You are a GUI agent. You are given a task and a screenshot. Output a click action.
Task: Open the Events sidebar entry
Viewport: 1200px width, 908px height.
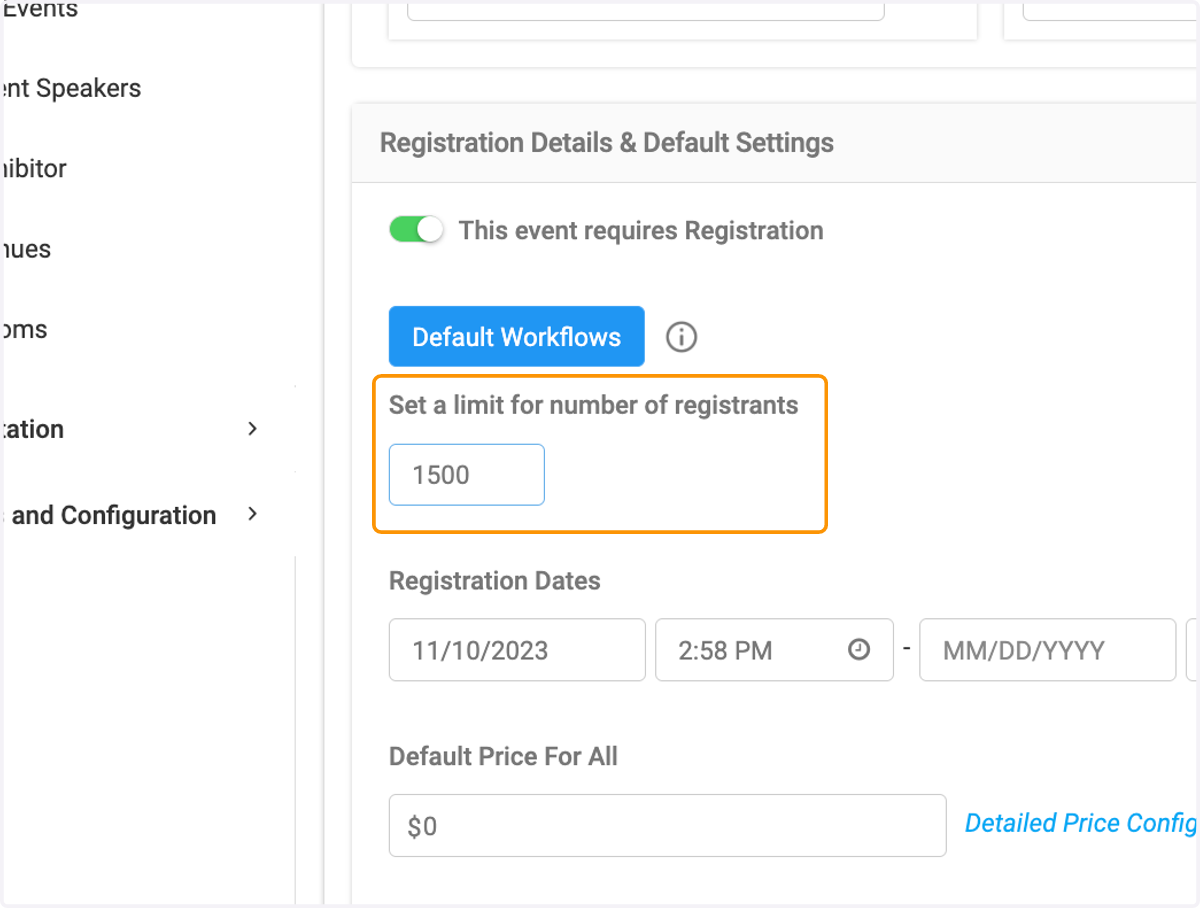coord(40,11)
